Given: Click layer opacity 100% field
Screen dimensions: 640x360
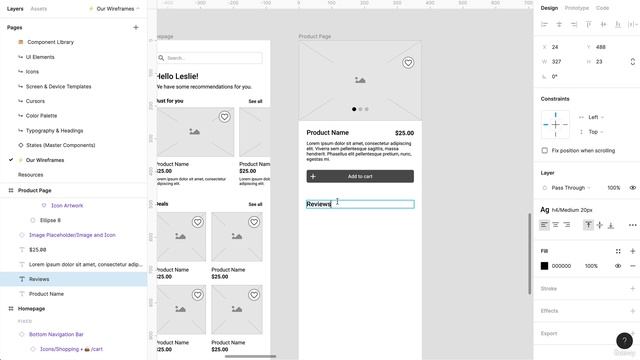Looking at the screenshot, I should 613,188.
